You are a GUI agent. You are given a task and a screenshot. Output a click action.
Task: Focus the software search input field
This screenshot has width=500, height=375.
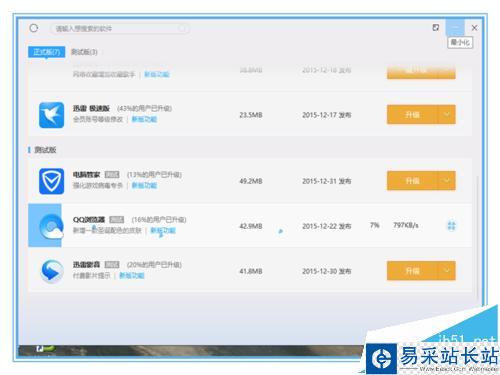pyautogui.click(x=120, y=29)
